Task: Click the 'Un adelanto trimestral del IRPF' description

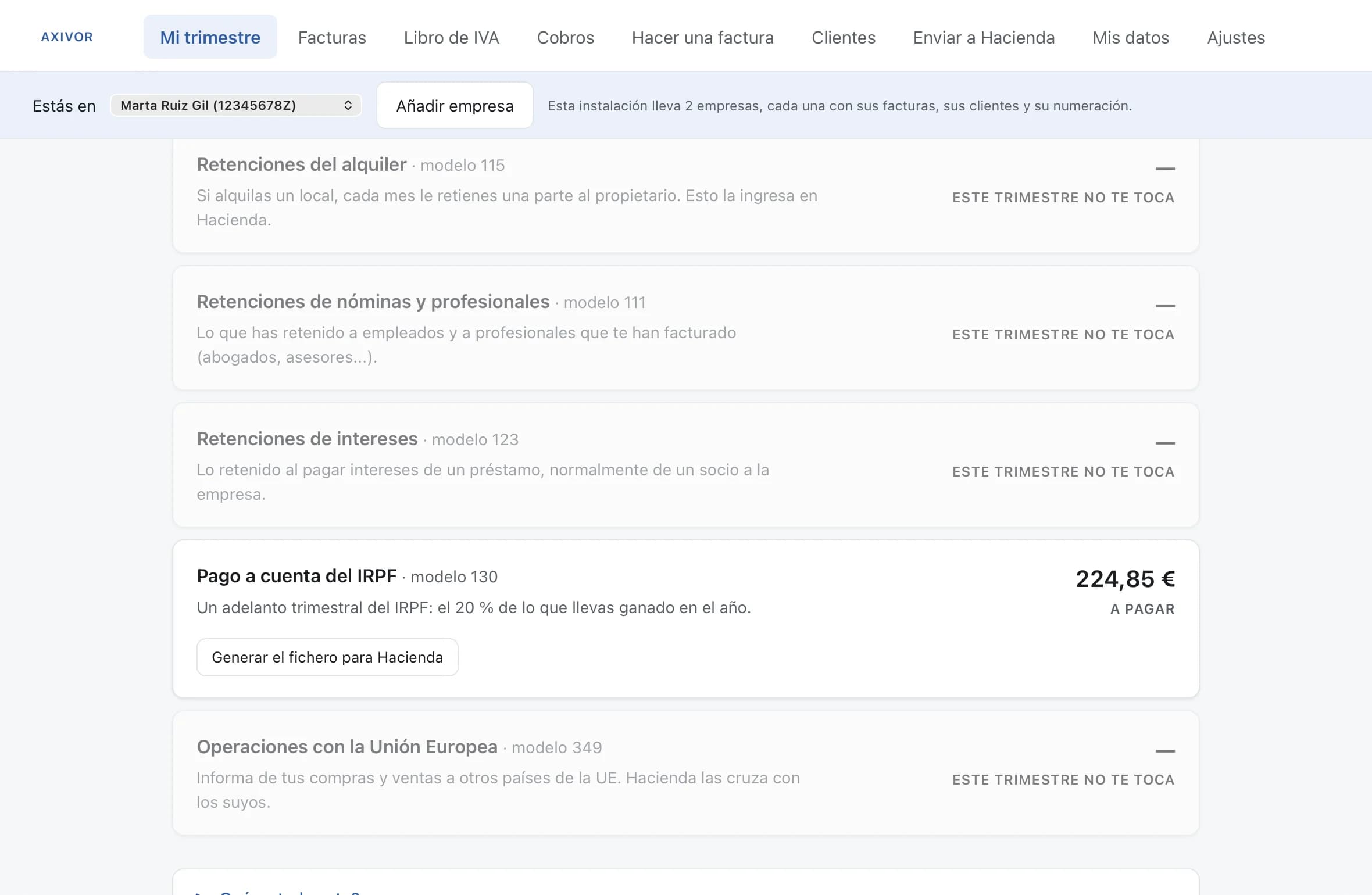Action: [x=474, y=608]
